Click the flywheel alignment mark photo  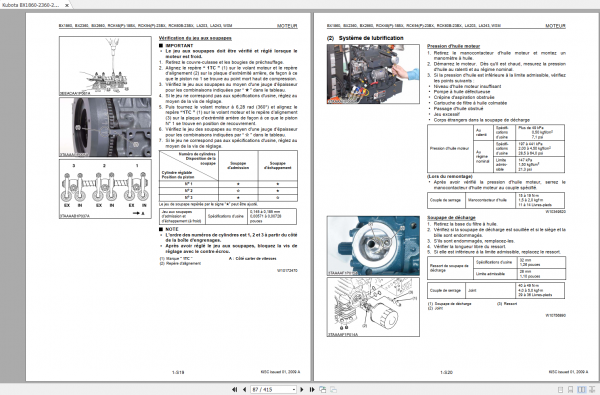(x=105, y=127)
